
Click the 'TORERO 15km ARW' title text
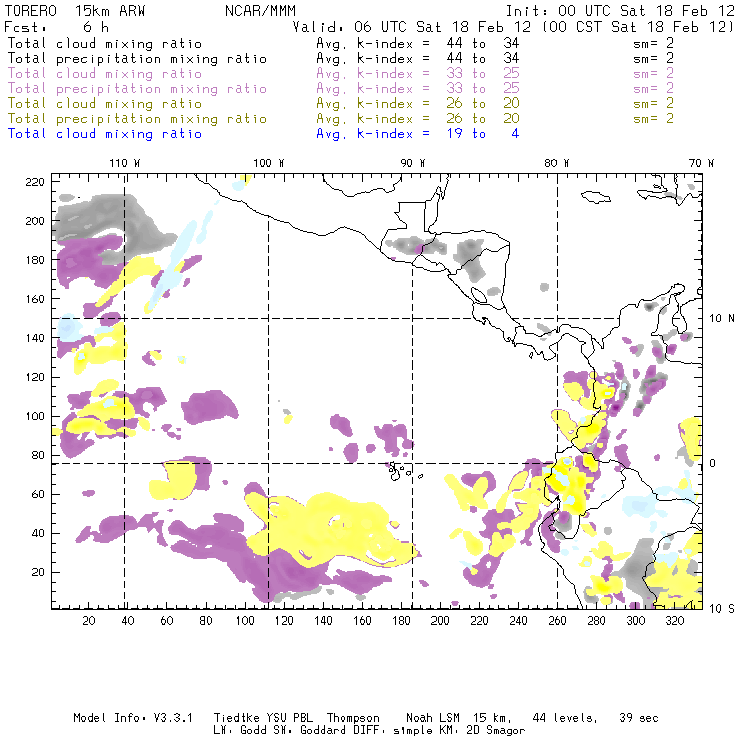75,11
